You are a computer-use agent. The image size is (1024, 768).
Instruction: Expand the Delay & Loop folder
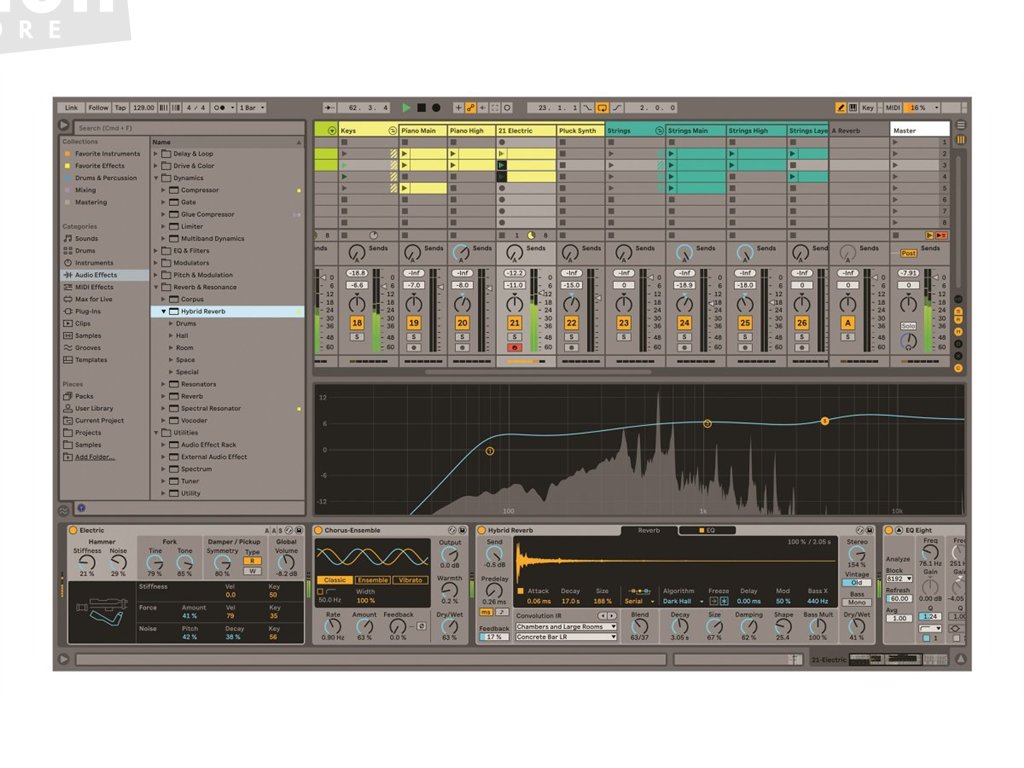[x=156, y=154]
